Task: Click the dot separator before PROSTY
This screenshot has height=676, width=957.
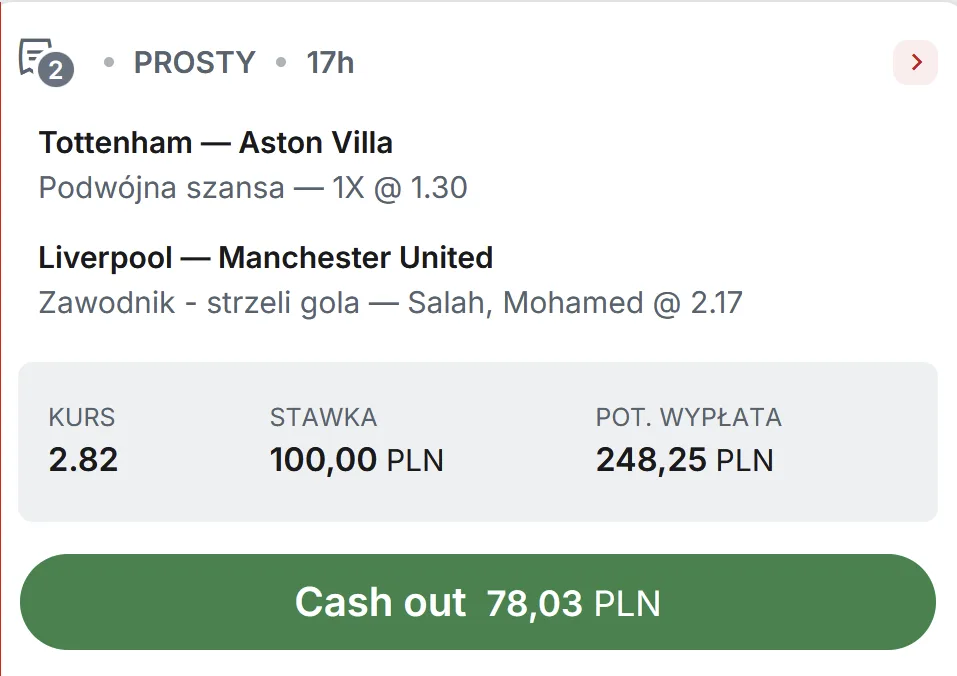Action: [x=109, y=63]
